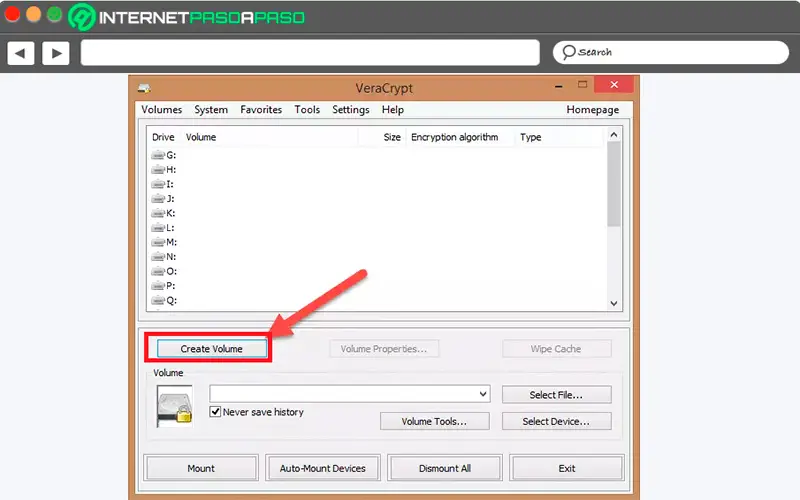Click the Drive column header

pyautogui.click(x=163, y=137)
